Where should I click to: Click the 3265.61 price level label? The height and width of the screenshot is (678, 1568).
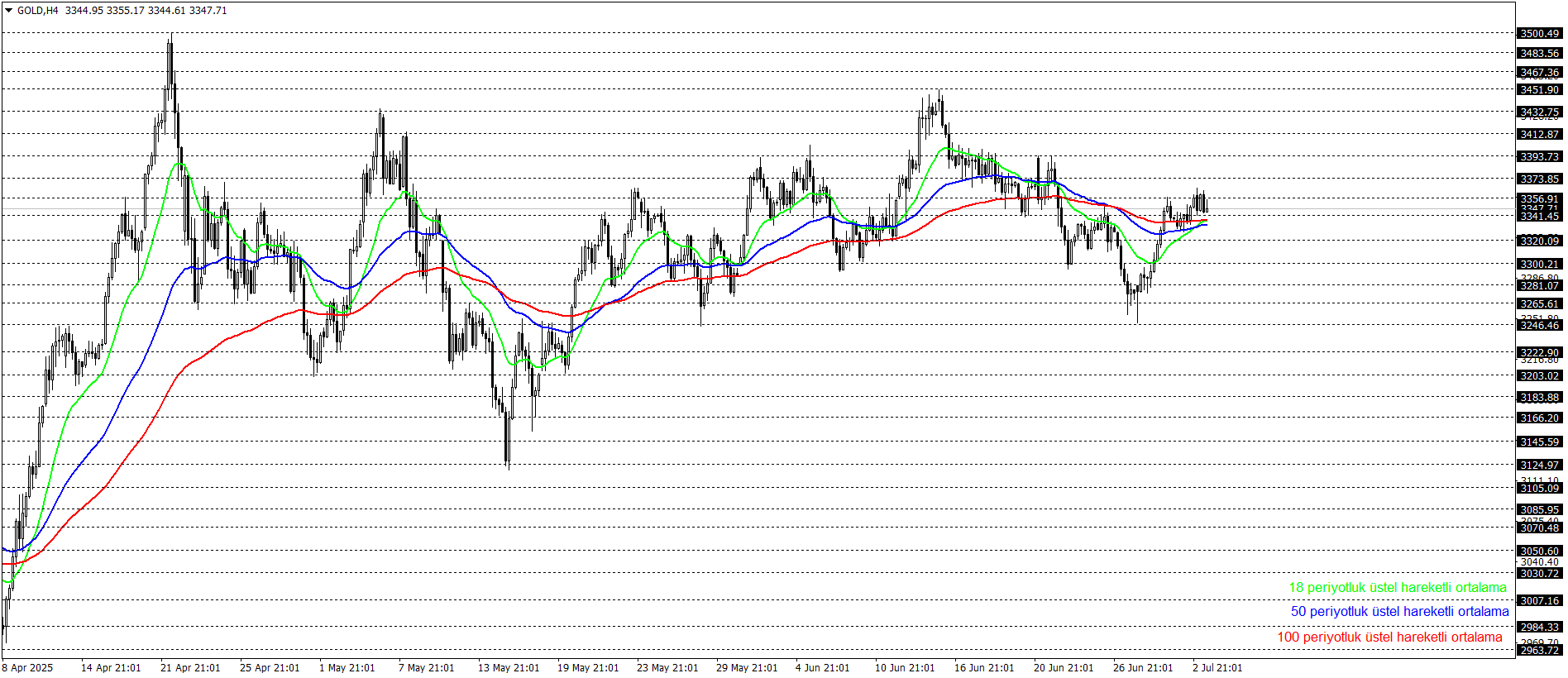[1540, 304]
